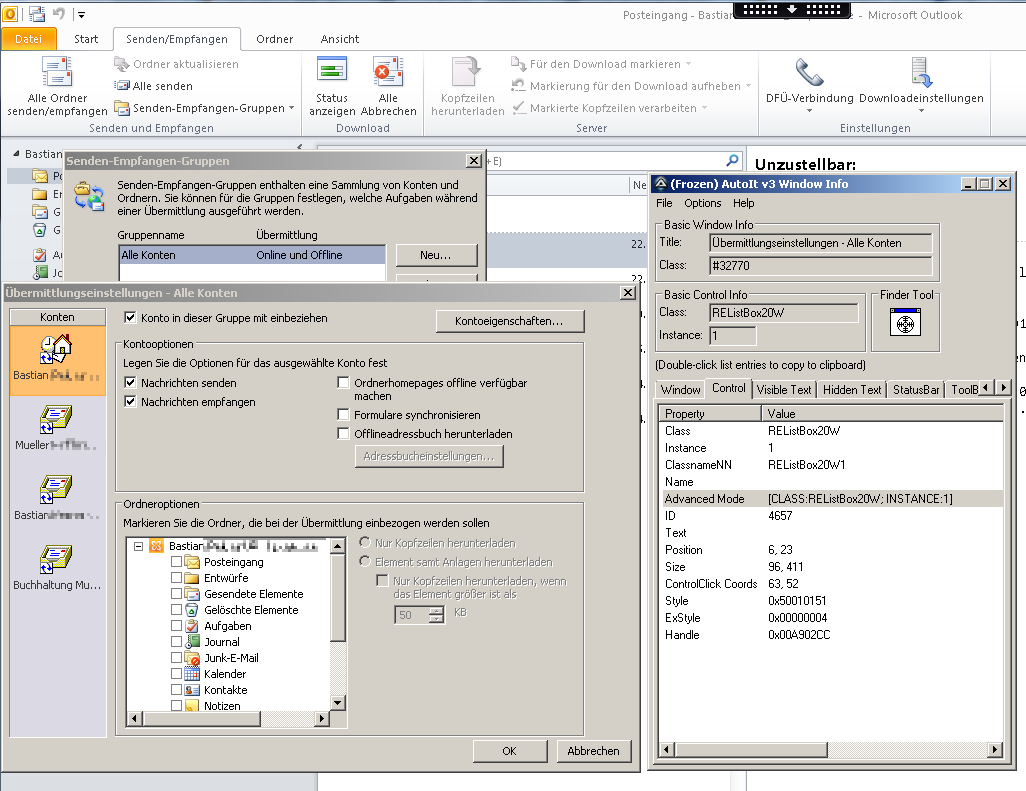The height and width of the screenshot is (791, 1026).
Task: Check the Posteingang folder checkbox
Action: tap(176, 562)
